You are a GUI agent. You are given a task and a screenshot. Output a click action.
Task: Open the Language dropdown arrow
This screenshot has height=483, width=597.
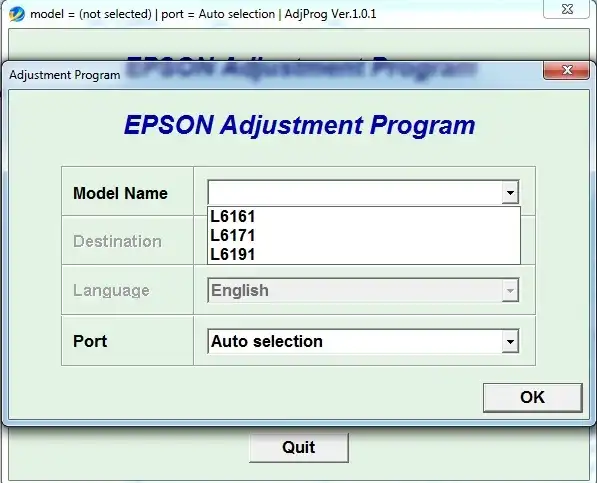tap(510, 291)
